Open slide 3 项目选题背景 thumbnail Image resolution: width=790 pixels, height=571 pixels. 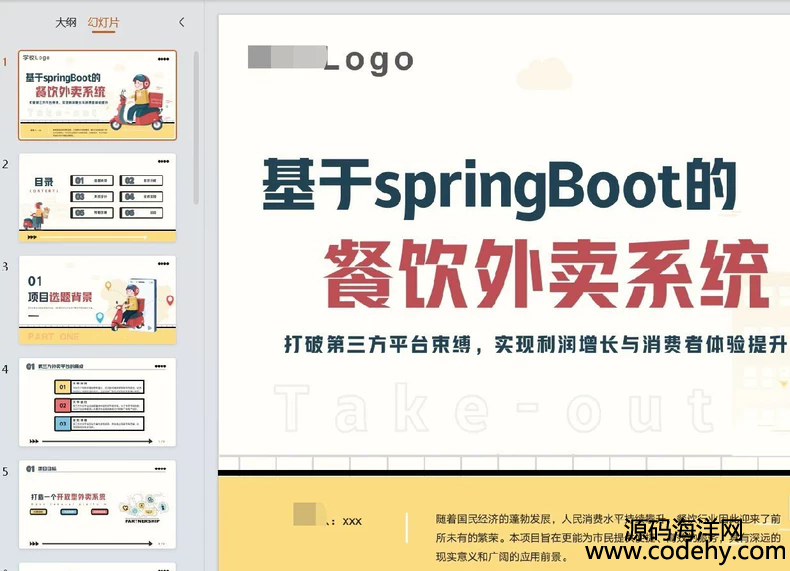[97, 300]
